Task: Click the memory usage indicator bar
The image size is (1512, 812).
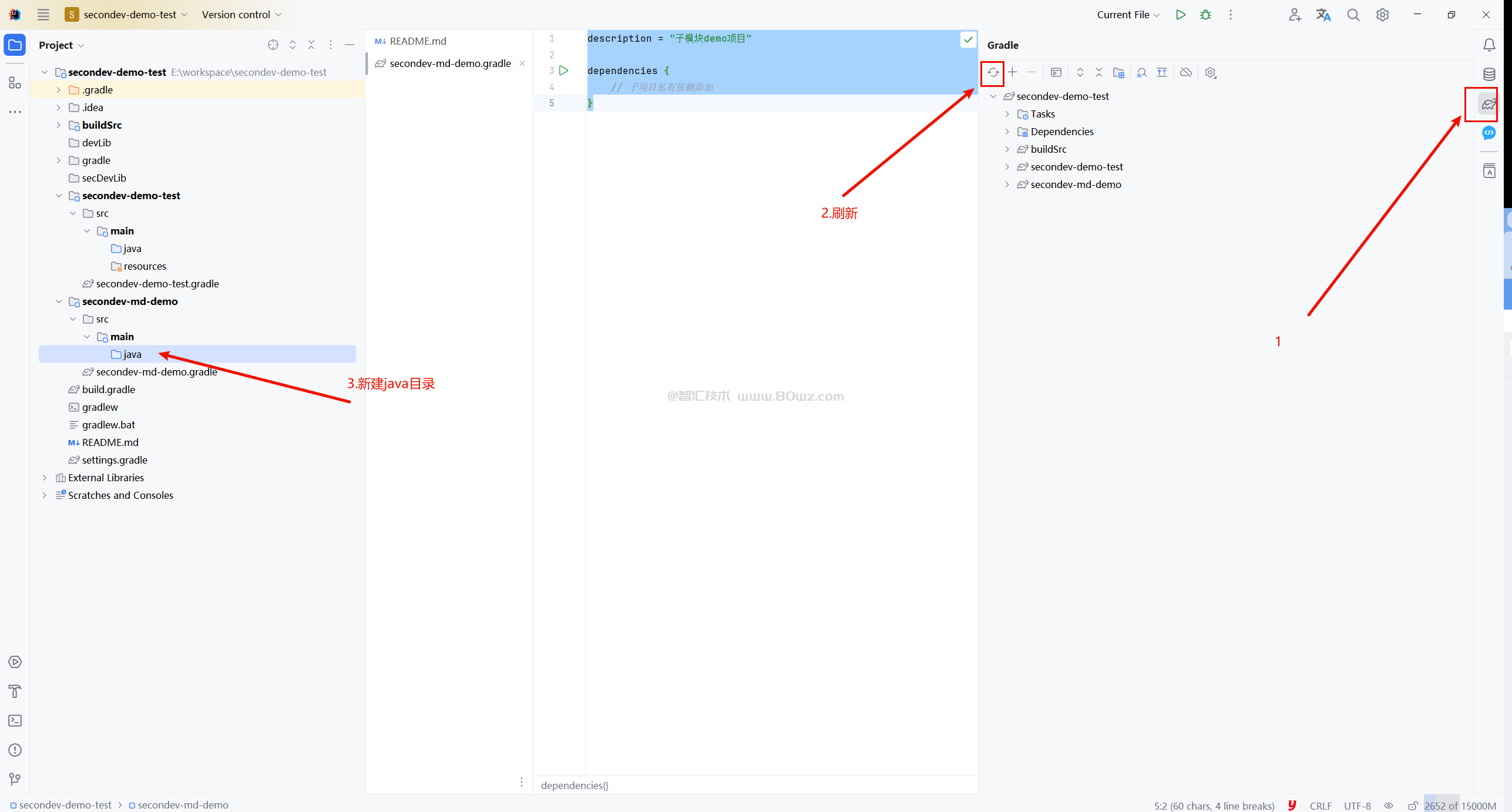Action: click(1460, 806)
